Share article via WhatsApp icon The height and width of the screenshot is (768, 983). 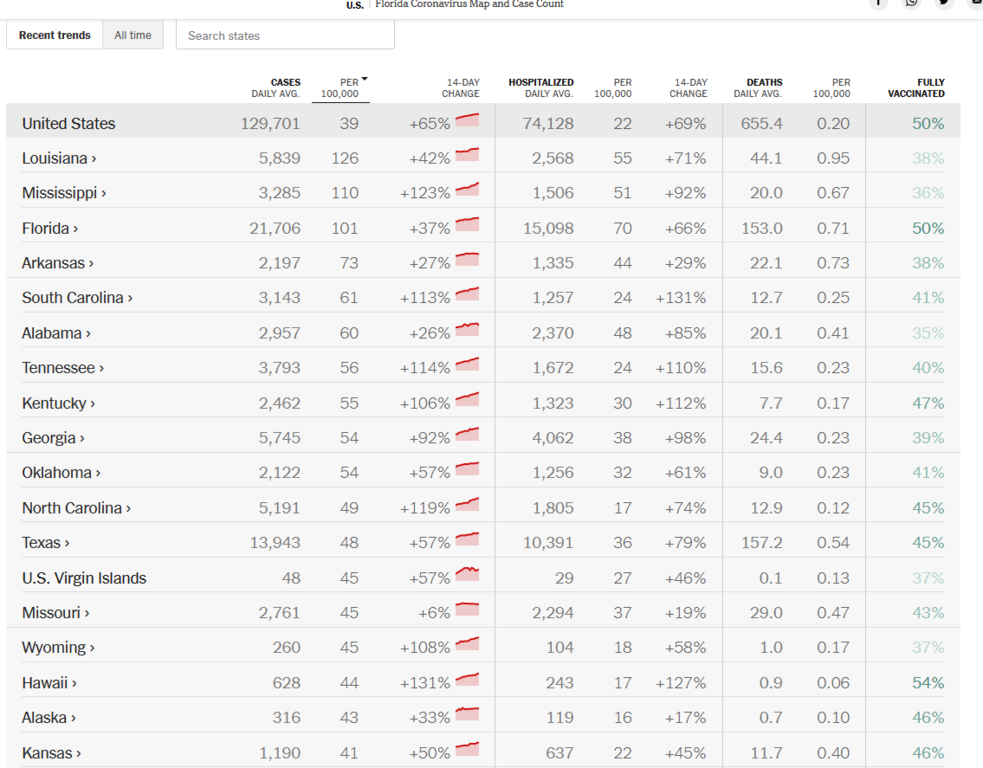pos(911,3)
